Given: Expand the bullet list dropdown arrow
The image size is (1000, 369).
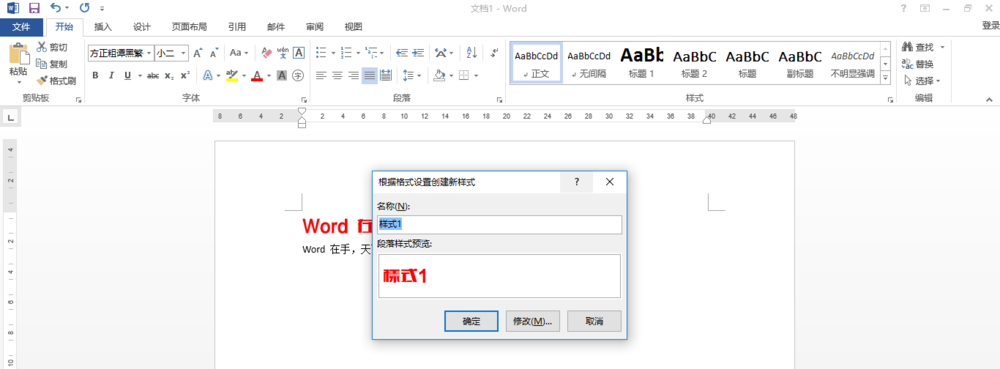Looking at the screenshot, I should tap(332, 53).
